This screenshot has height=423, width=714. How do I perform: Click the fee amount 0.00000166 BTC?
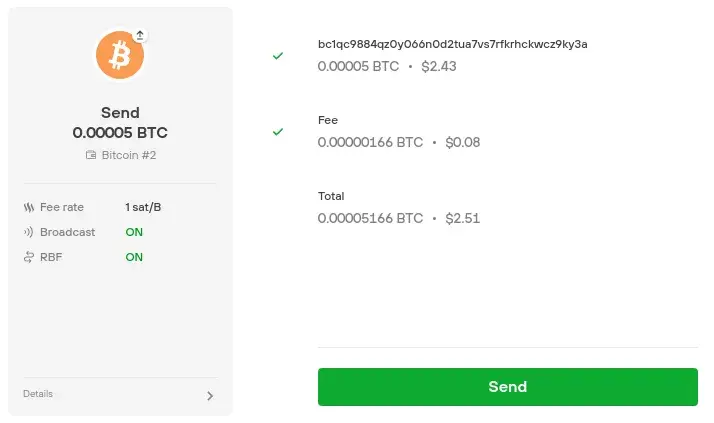coord(370,143)
